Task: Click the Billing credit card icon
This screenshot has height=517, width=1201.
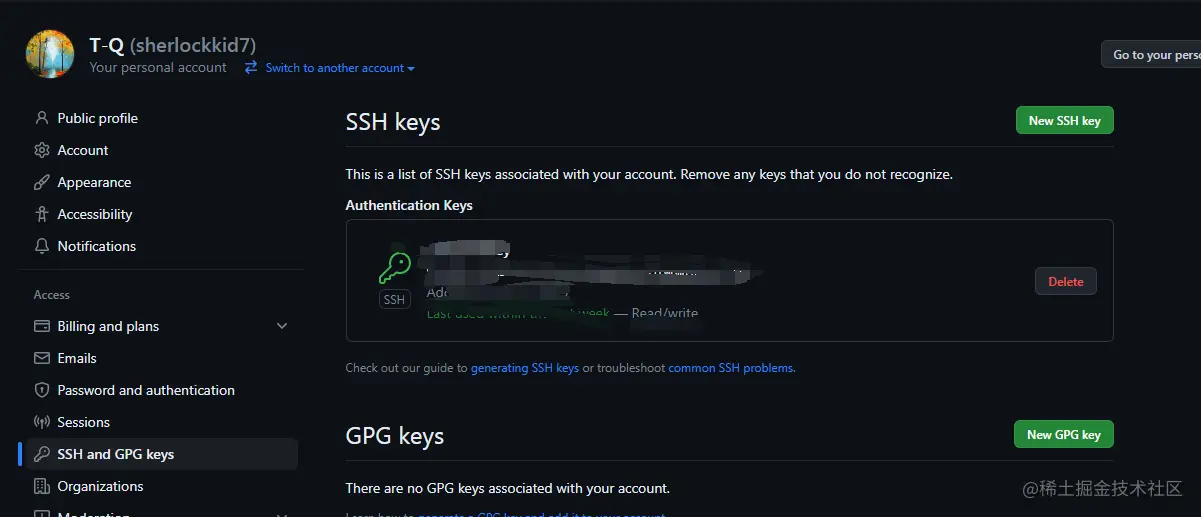Action: 41,326
